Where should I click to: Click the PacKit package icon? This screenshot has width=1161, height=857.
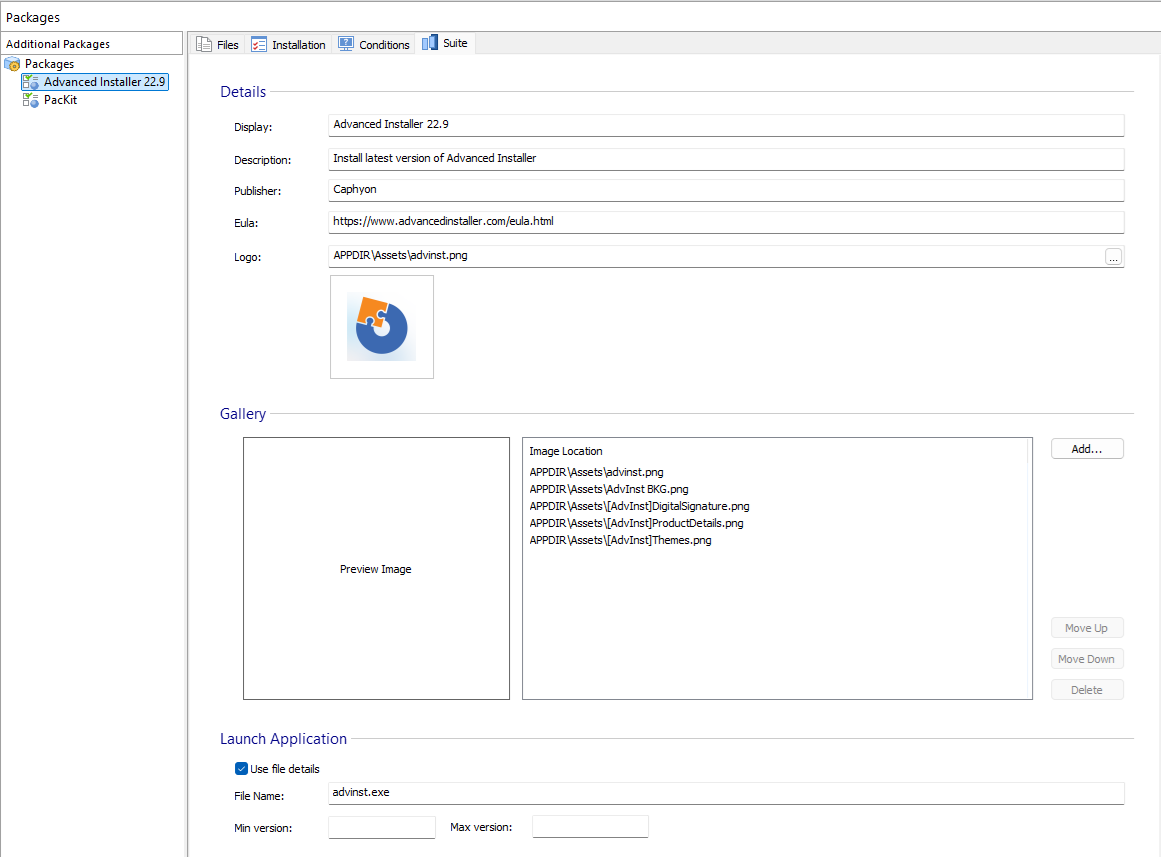[x=30, y=100]
